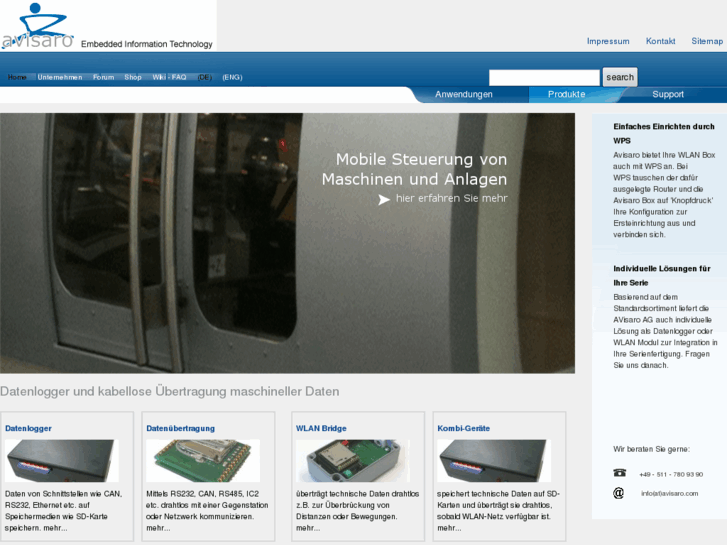Click the Datenlogger product image
The image size is (727, 545).
point(62,461)
